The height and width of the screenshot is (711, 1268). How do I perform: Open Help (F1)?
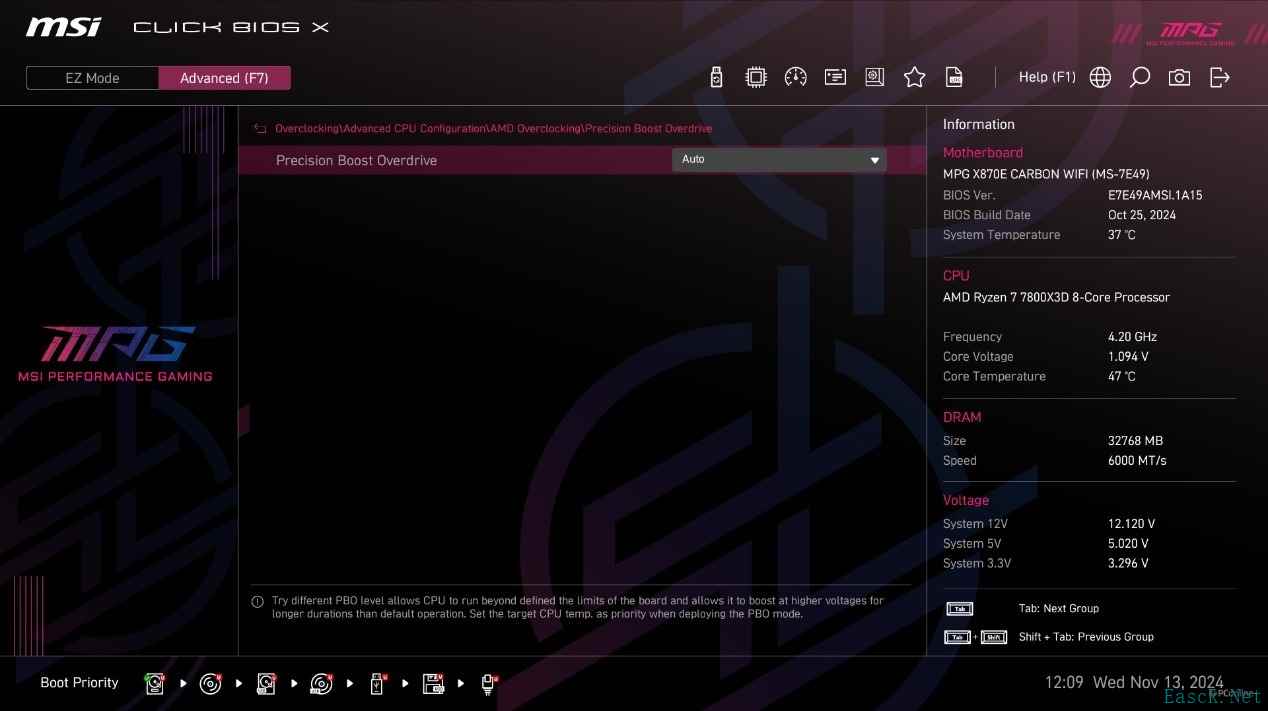click(1047, 77)
